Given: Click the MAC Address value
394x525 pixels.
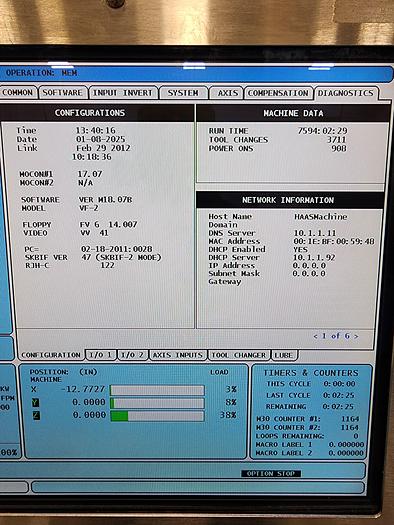Looking at the screenshot, I should point(334,241).
